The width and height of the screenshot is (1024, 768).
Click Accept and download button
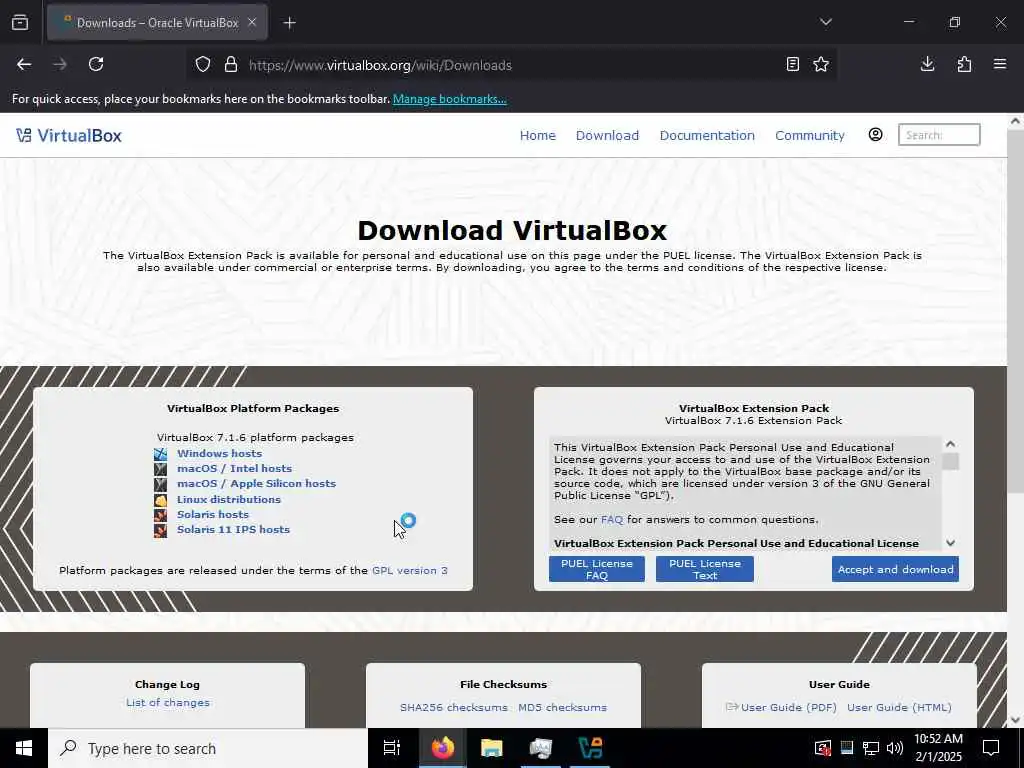(895, 569)
